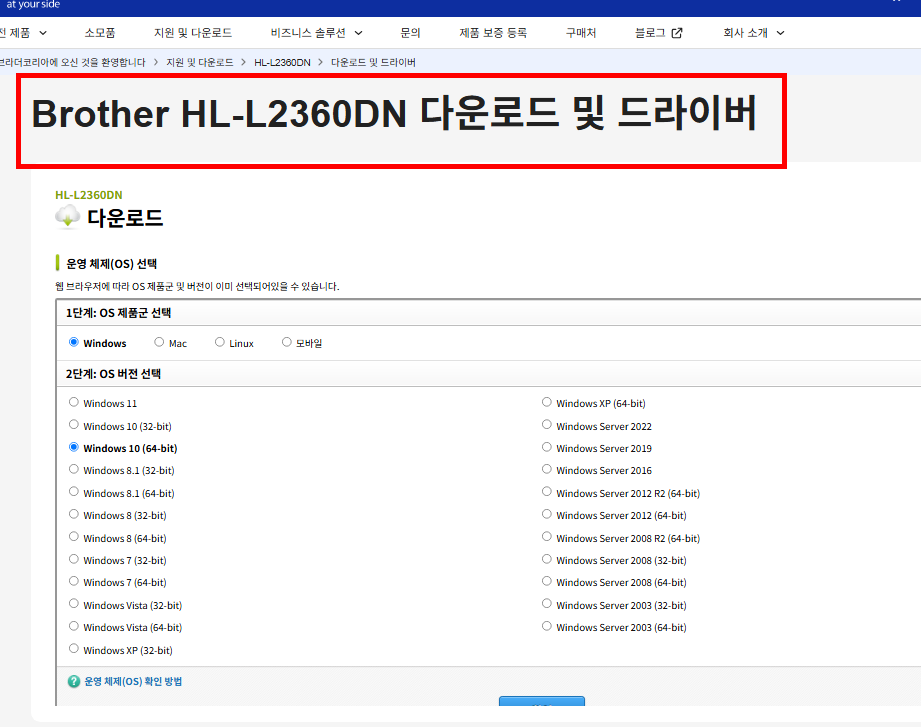Click the green question mark help icon
The width and height of the screenshot is (921, 727).
[73, 681]
